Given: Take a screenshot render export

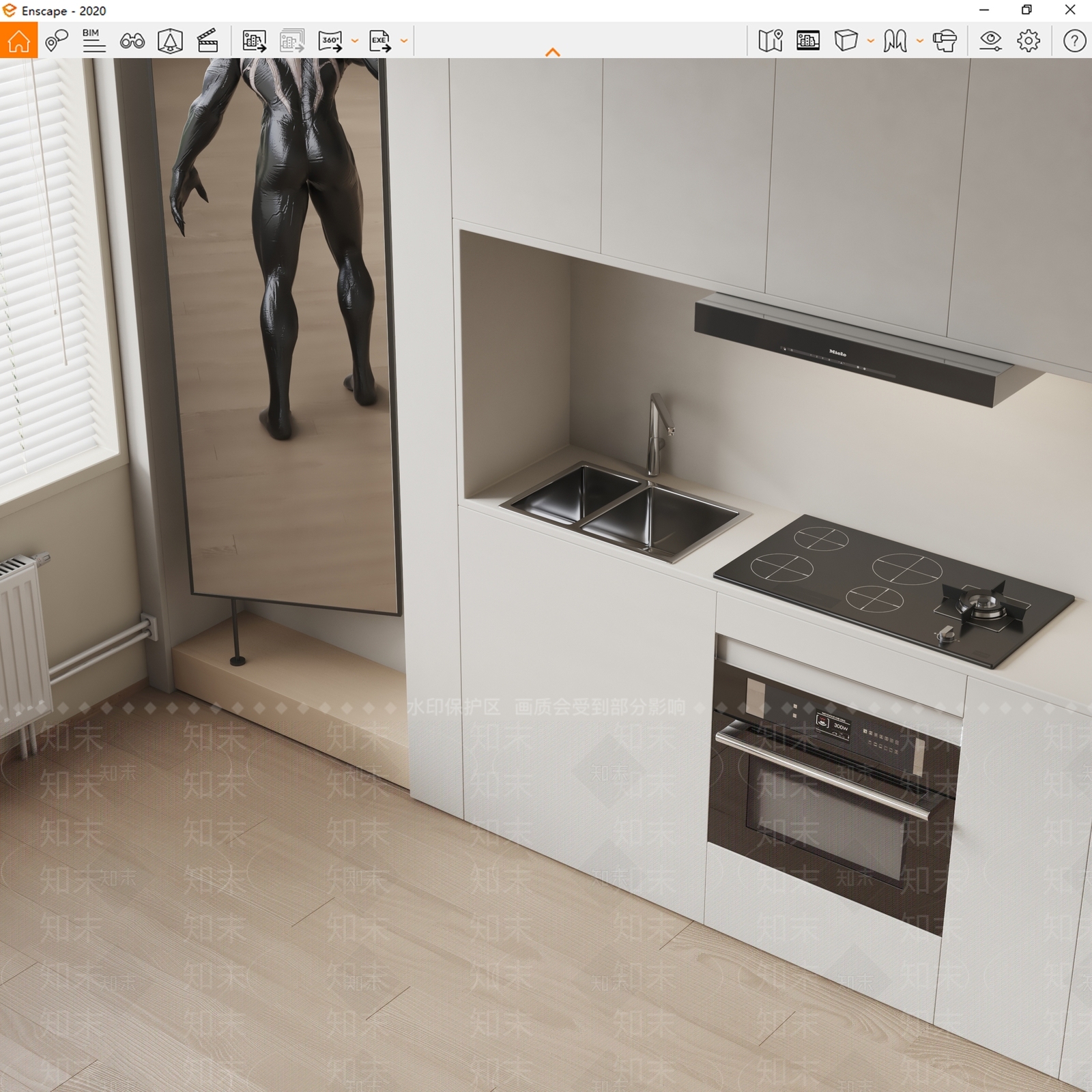Looking at the screenshot, I should [254, 41].
